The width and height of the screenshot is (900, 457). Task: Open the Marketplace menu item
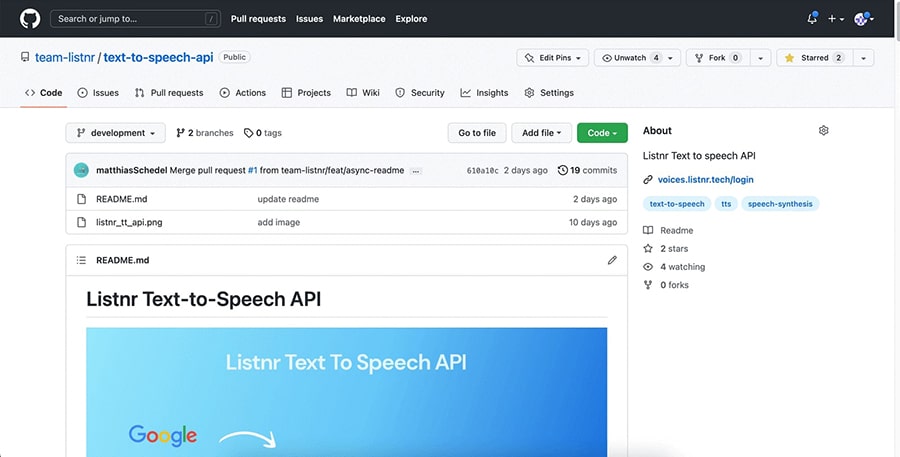[x=359, y=18]
